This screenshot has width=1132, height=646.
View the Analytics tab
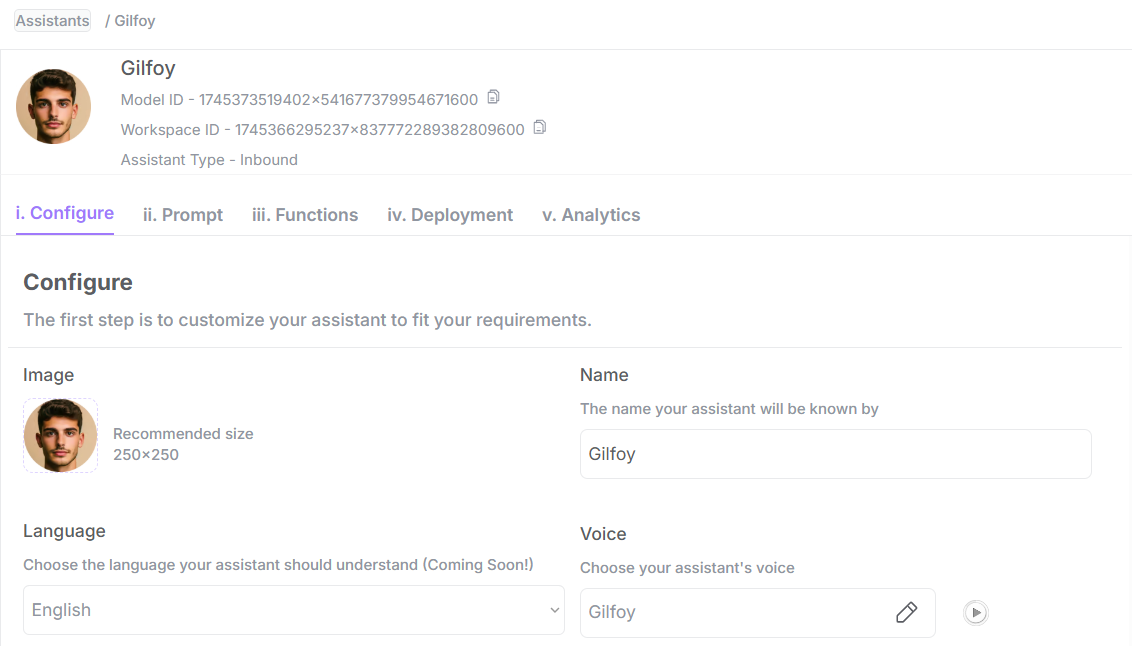tap(591, 215)
